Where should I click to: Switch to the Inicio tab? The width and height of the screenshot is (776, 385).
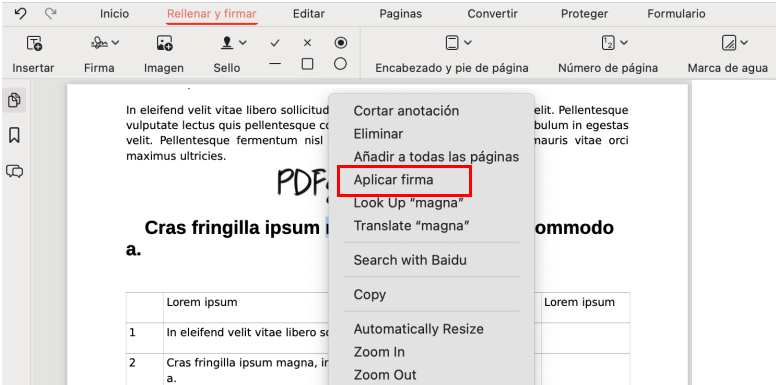click(x=114, y=14)
